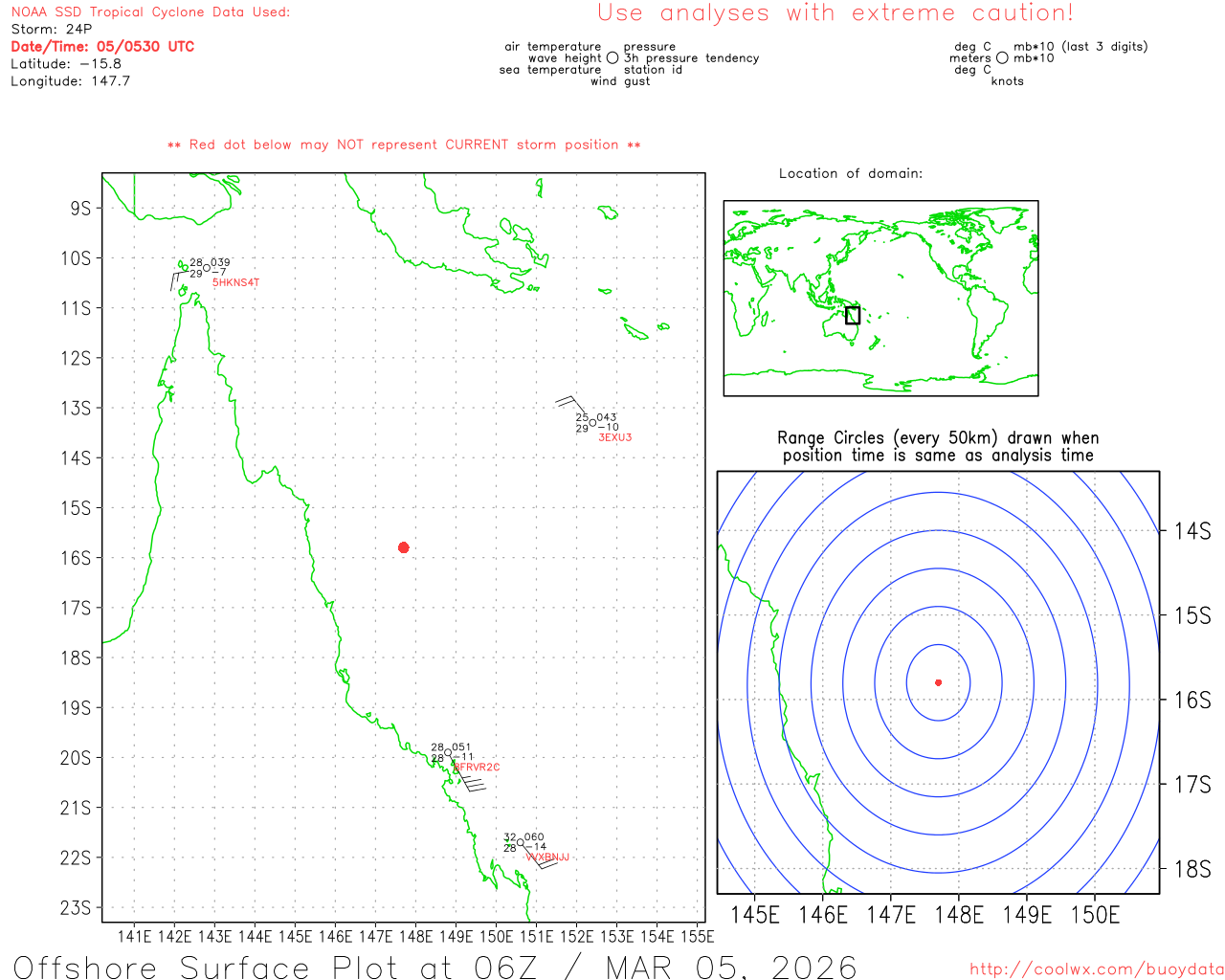Click the 'sea temperature' legend label
Screen dimensions: 1225x980
(550, 70)
